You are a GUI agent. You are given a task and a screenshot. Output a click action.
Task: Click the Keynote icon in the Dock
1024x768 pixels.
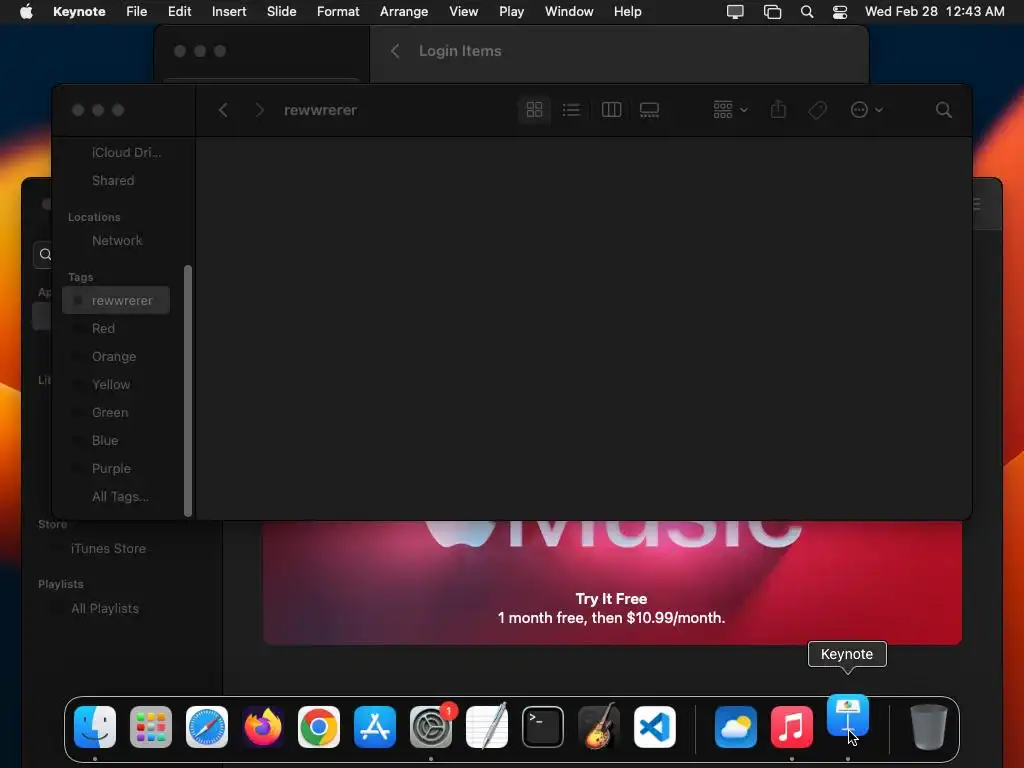tap(848, 717)
